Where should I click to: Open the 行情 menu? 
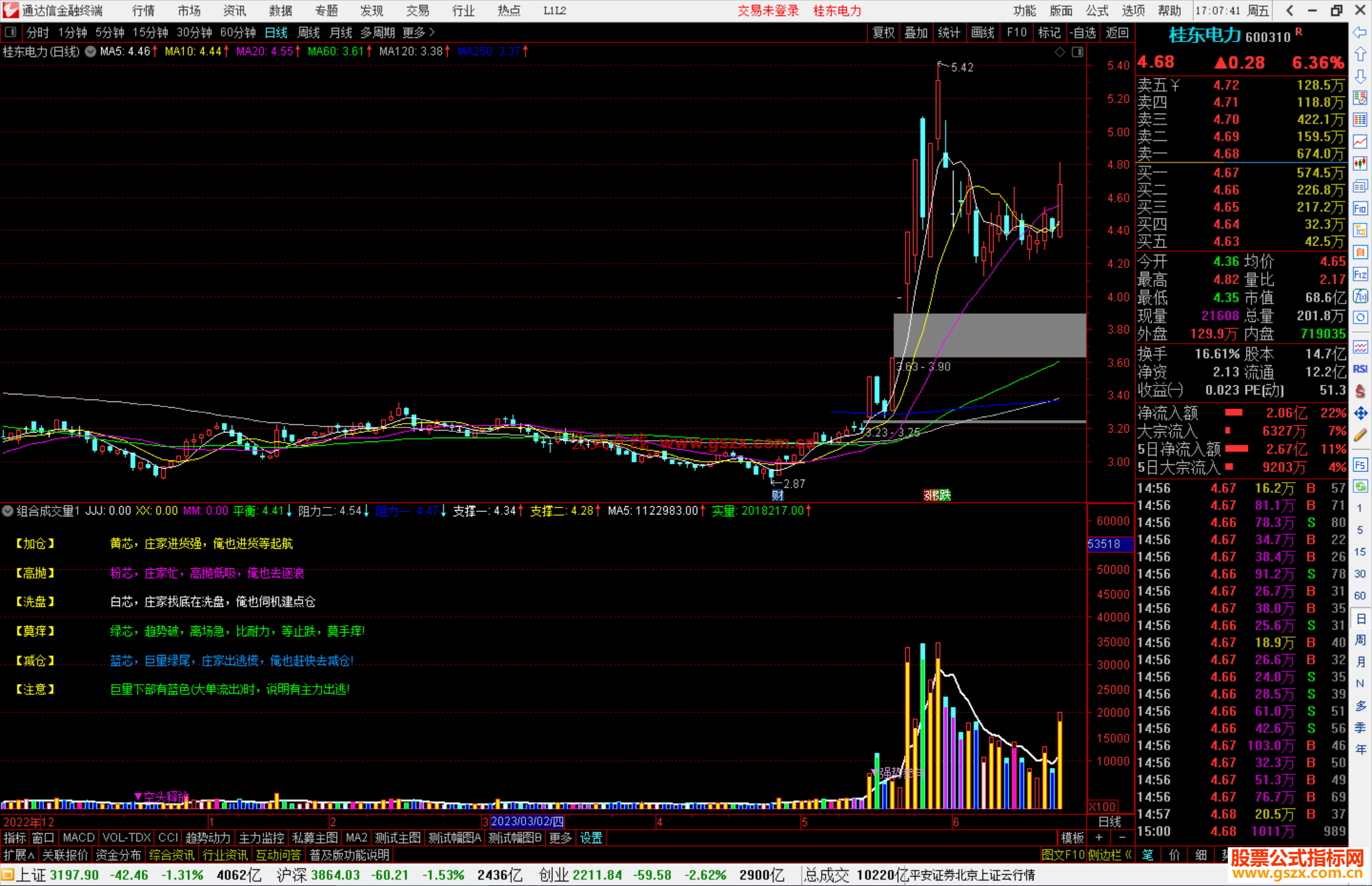click(x=143, y=11)
